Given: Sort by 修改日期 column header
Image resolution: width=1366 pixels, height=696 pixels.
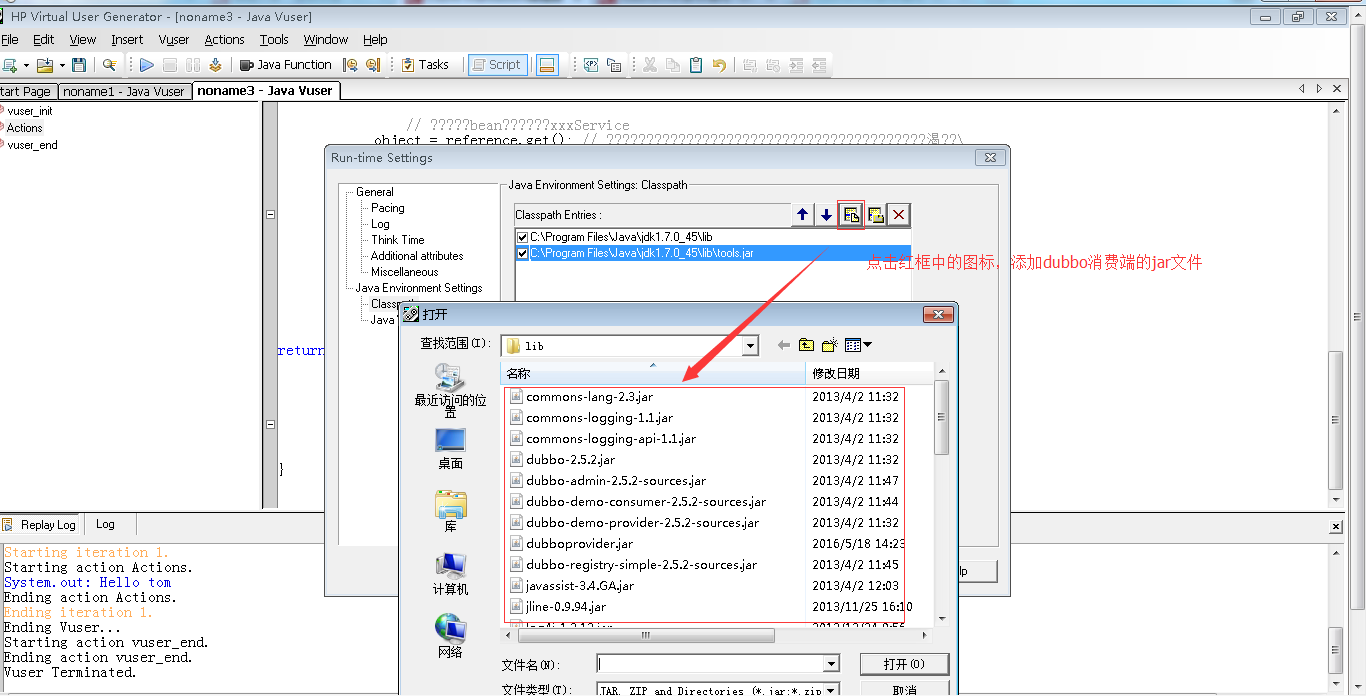Looking at the screenshot, I should click(x=869, y=374).
